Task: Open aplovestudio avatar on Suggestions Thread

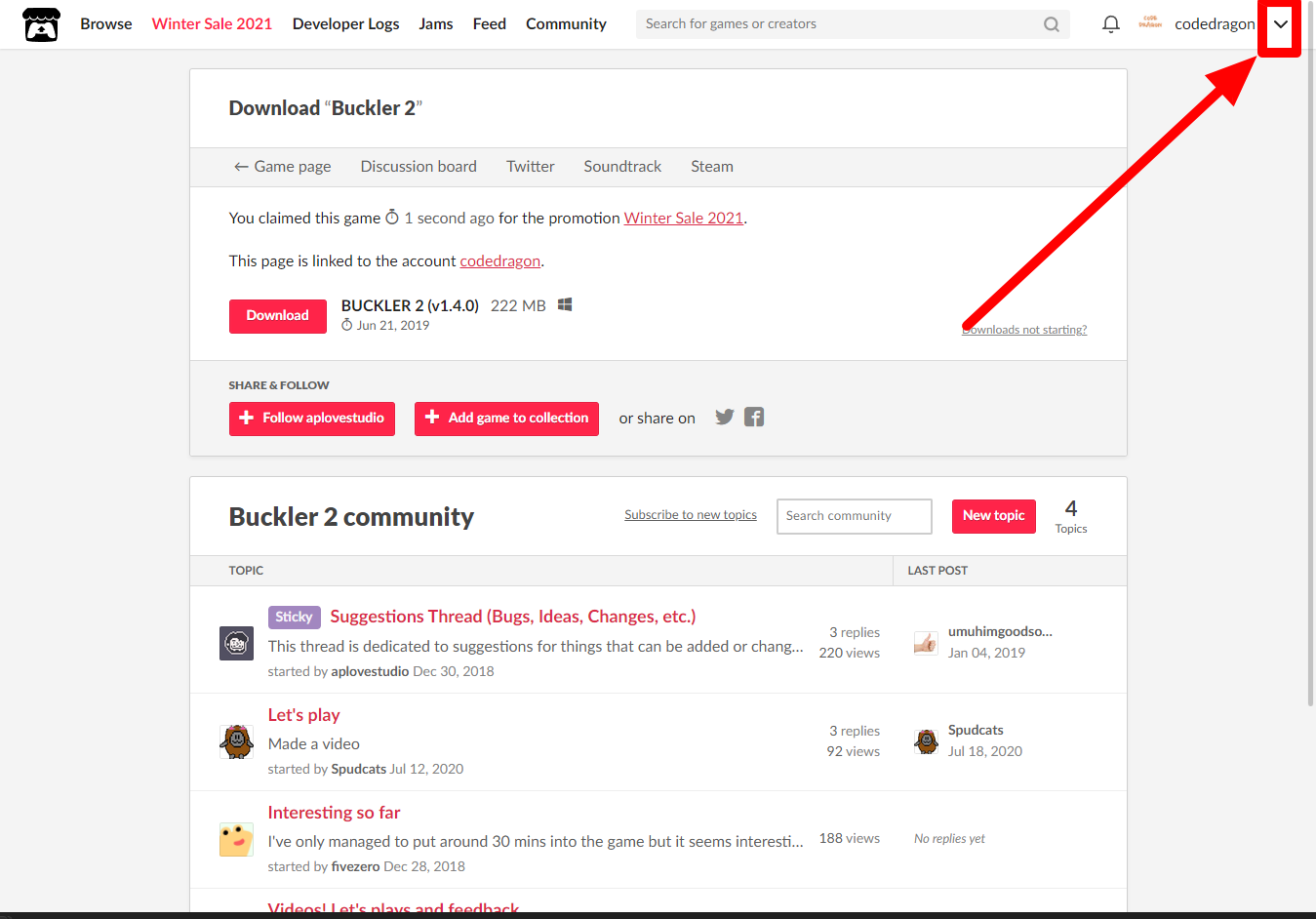Action: [x=236, y=643]
